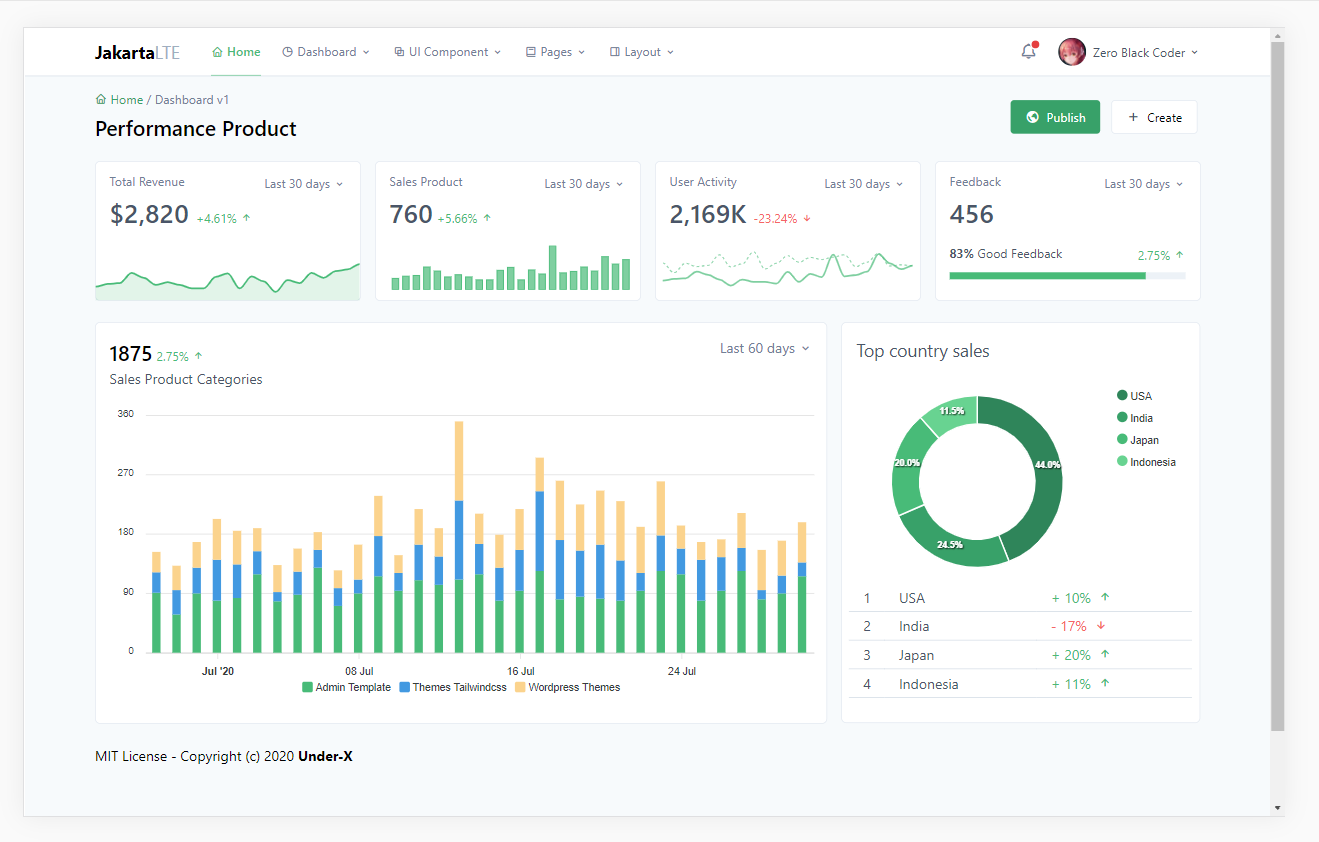1319x842 pixels.
Task: Click the up arrow beside 1875 2.75%
Action: tap(198, 355)
